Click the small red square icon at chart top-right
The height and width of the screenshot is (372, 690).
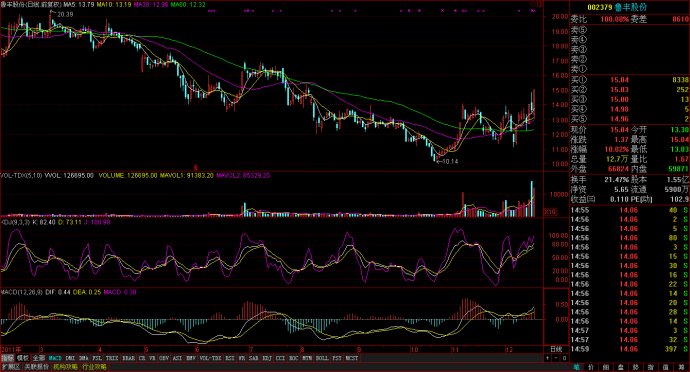click(x=539, y=4)
